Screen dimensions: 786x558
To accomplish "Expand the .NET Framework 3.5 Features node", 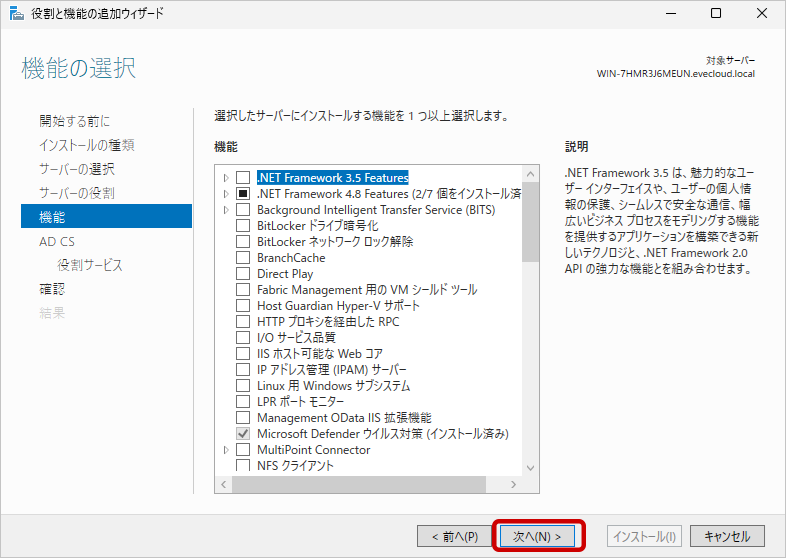I will coord(226,178).
